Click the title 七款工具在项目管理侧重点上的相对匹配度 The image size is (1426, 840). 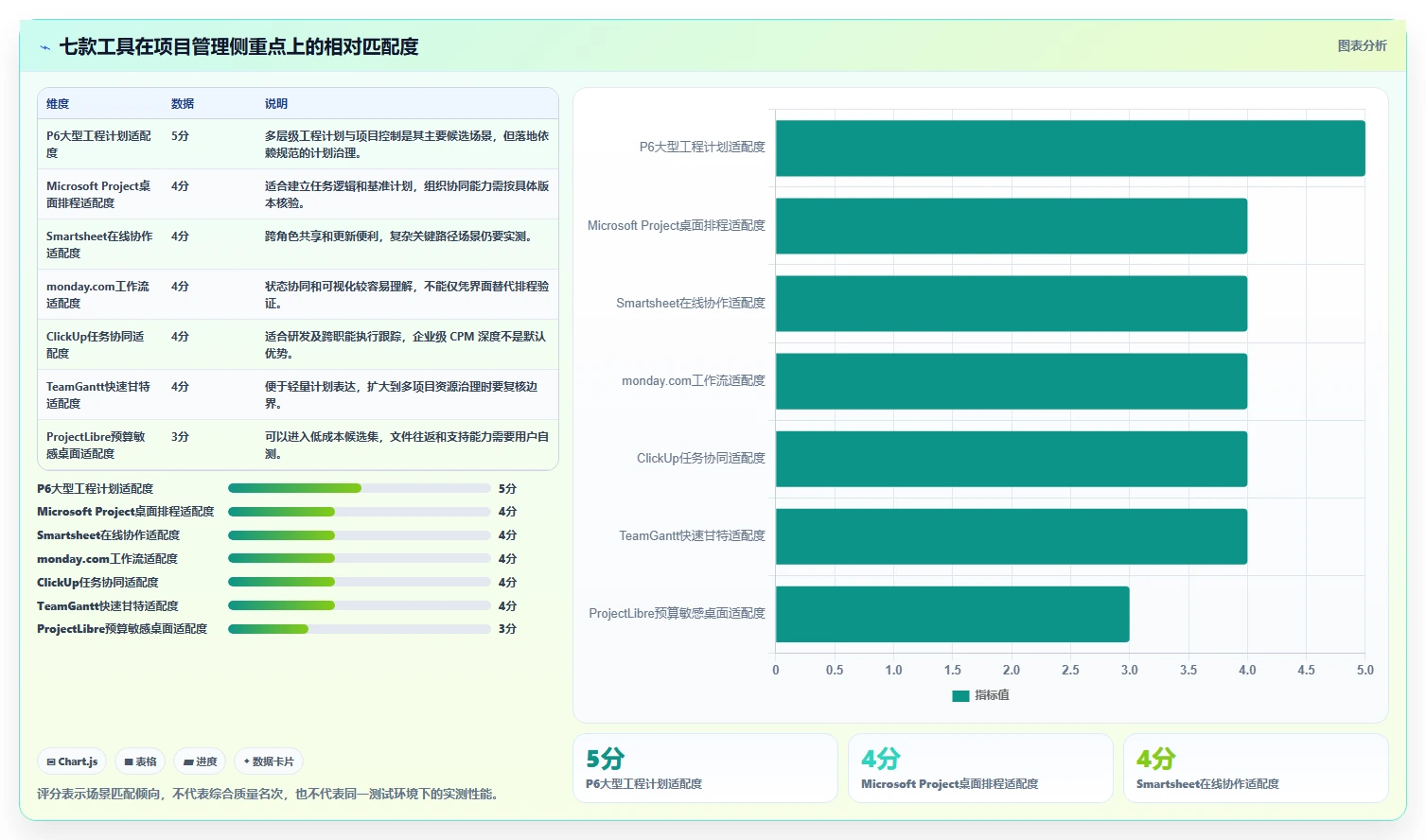238,47
